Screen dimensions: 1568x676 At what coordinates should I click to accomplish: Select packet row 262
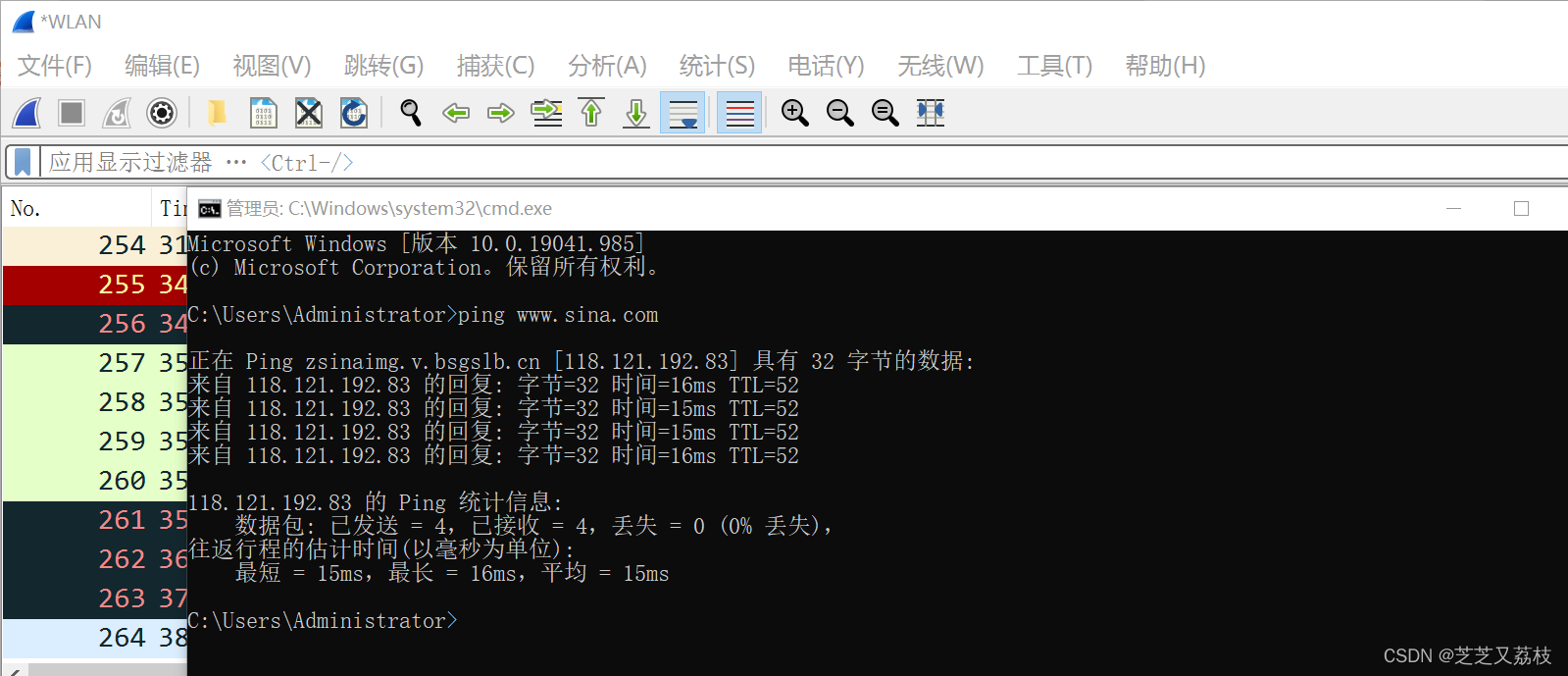[95, 559]
